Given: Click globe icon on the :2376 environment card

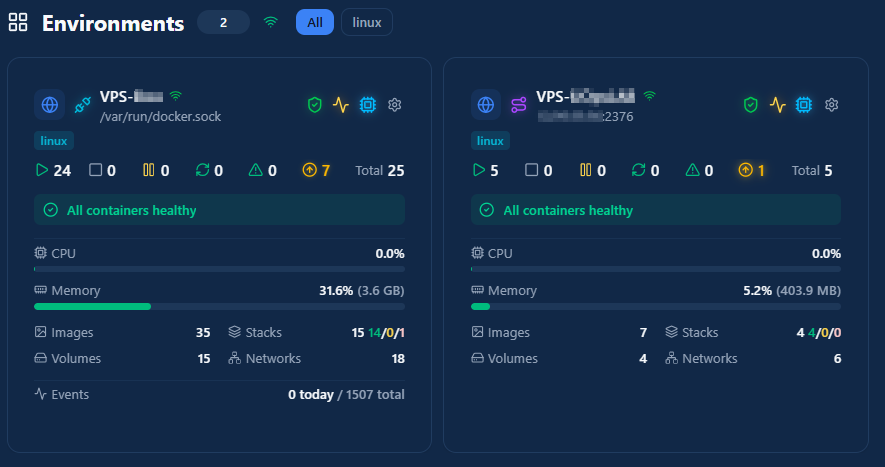Looking at the screenshot, I should (x=486, y=105).
